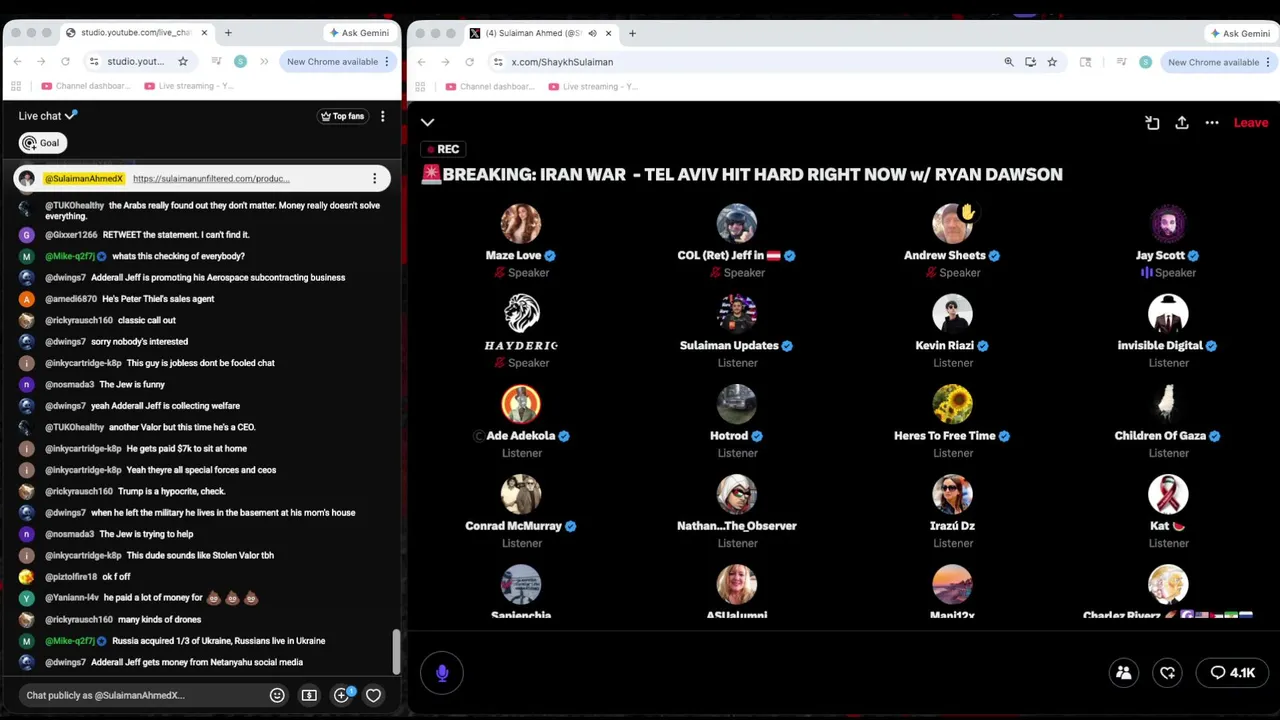1280x720 pixels.
Task: Switch to the studio.youtube.com/live_chat tab
Action: pos(136,33)
